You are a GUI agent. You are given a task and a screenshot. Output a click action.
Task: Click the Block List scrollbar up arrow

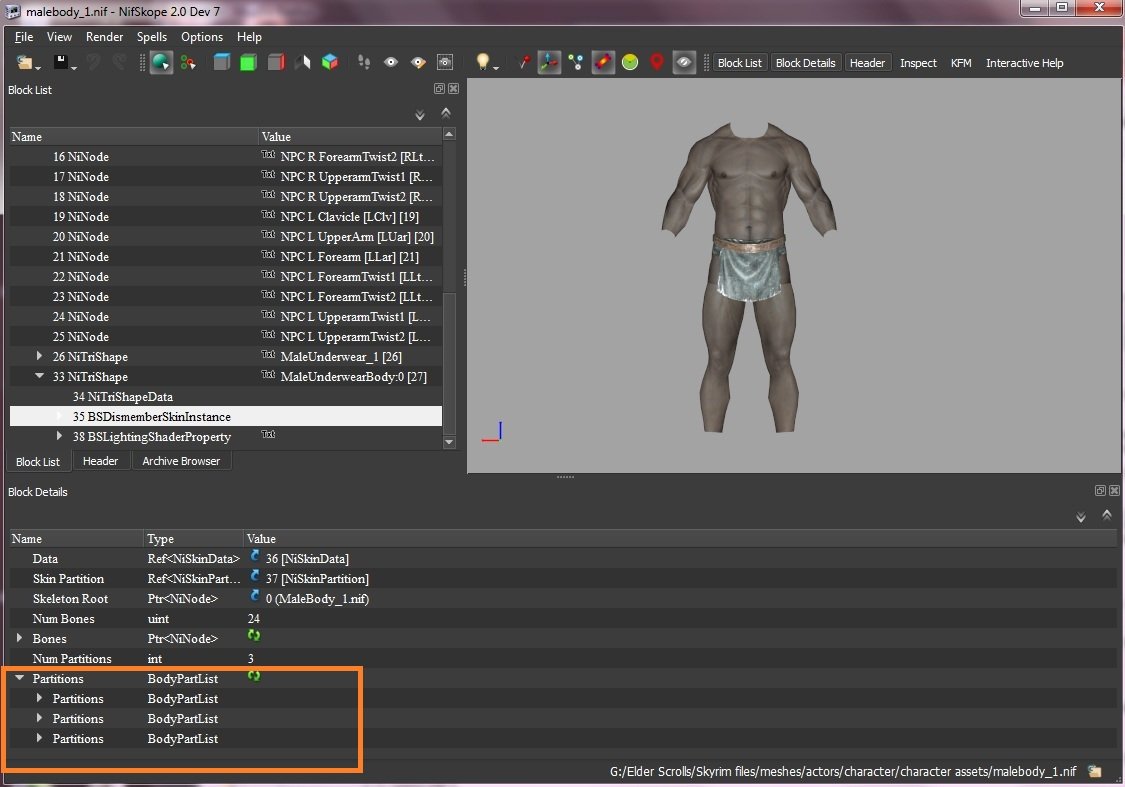[x=449, y=133]
